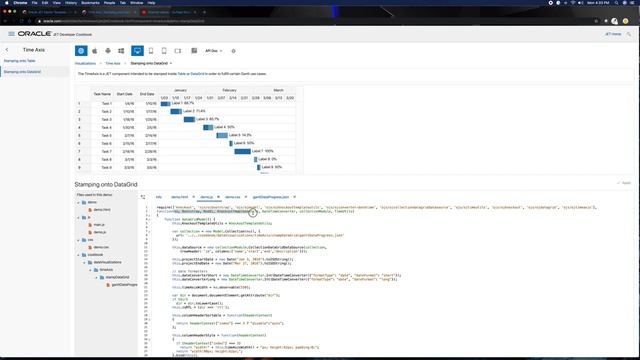Click the Start Date column header

pyautogui.click(x=124, y=94)
